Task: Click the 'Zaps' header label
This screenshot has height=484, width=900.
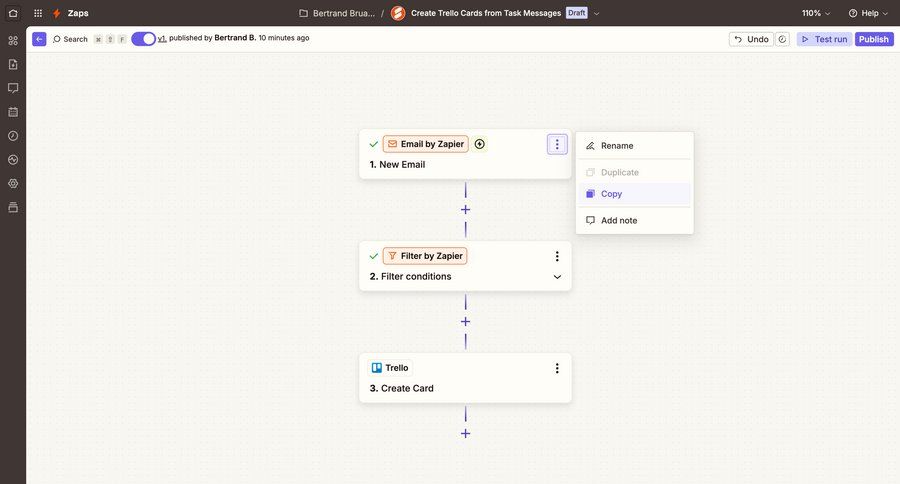Action: [x=78, y=13]
